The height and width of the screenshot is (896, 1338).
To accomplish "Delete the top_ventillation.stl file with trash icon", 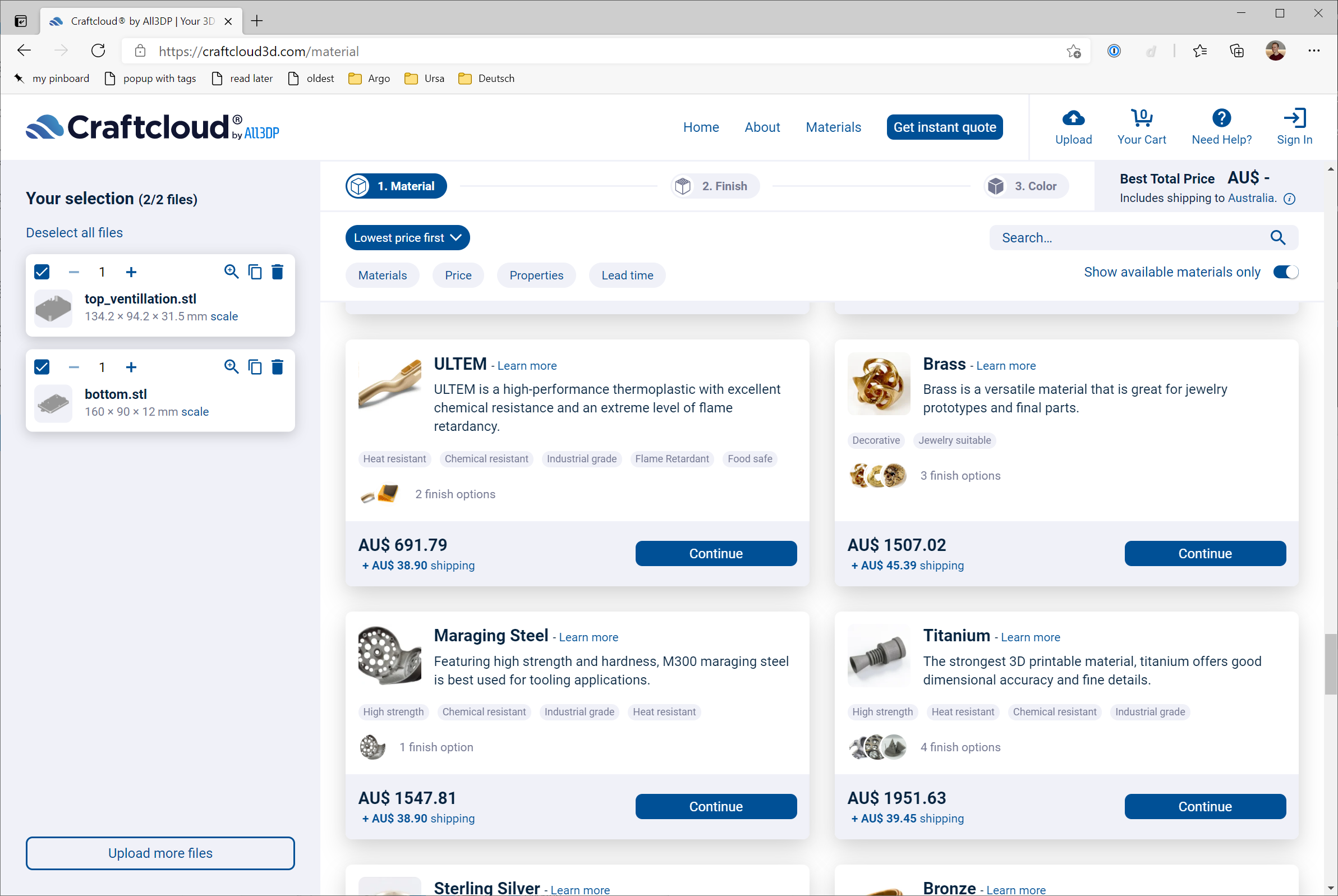I will tap(277, 272).
